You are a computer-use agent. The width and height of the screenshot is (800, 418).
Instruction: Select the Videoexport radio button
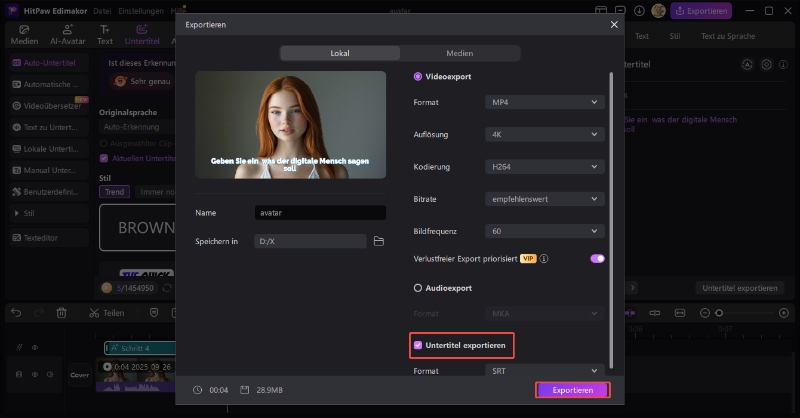click(x=418, y=76)
